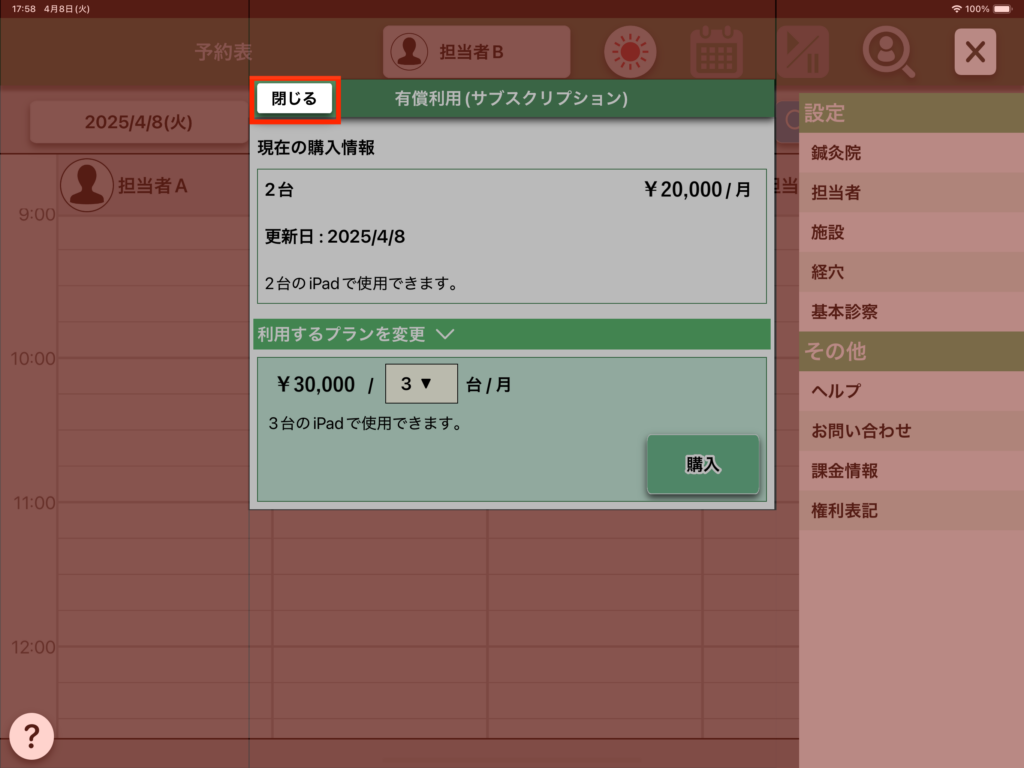The height and width of the screenshot is (768, 1024).
Task: Close the subscription dialog with 閉じる
Action: (294, 99)
